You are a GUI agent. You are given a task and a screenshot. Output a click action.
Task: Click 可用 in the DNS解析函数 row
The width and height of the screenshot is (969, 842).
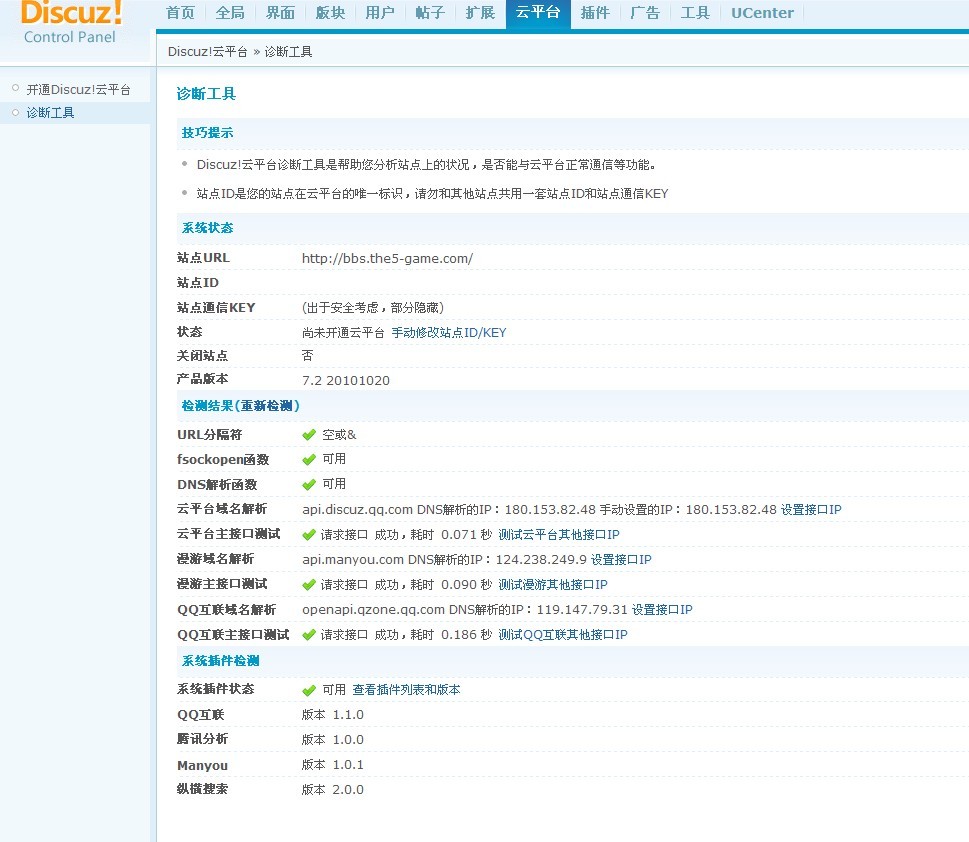(x=334, y=484)
